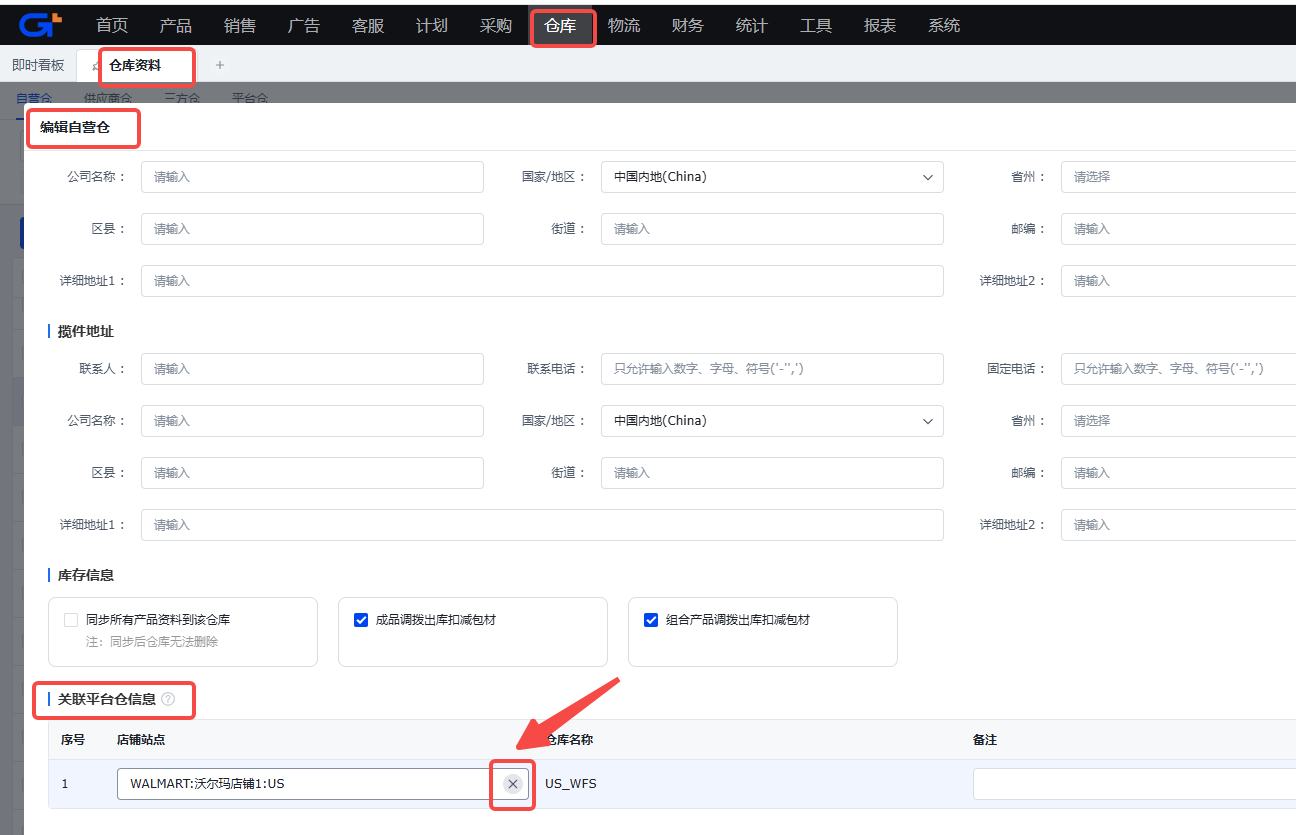This screenshot has width=1296, height=835.
Task: Clear the WALMART store site selection
Action: point(513,784)
